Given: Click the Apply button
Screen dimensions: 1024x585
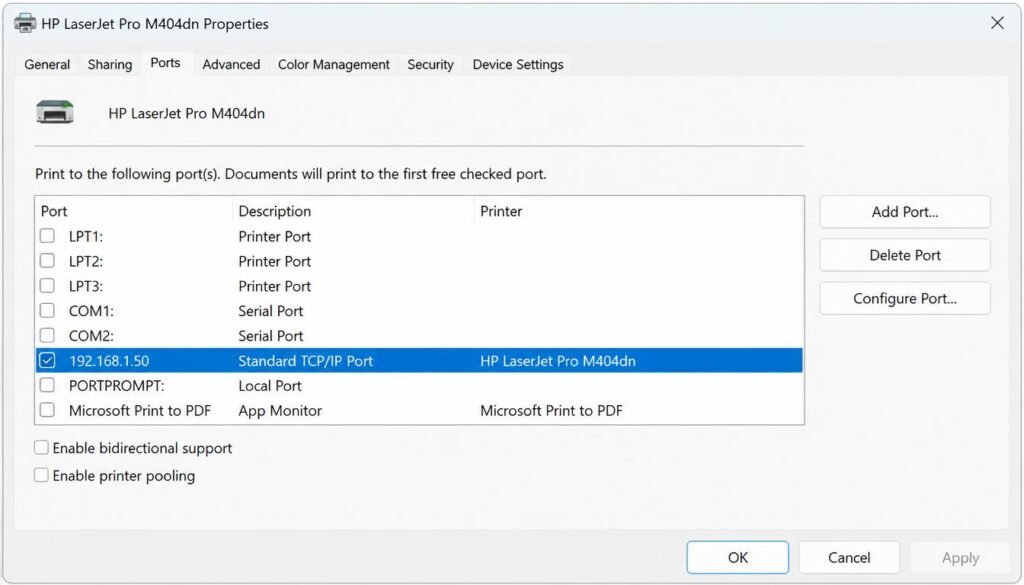Looking at the screenshot, I should pyautogui.click(x=960, y=557).
